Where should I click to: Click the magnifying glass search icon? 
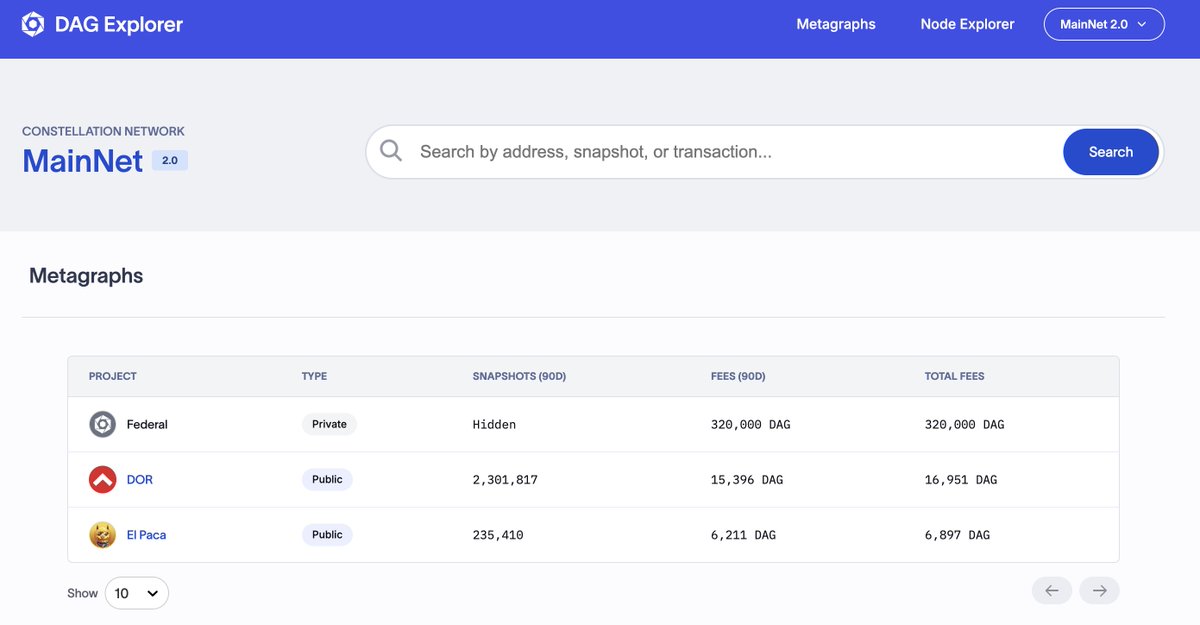click(390, 151)
